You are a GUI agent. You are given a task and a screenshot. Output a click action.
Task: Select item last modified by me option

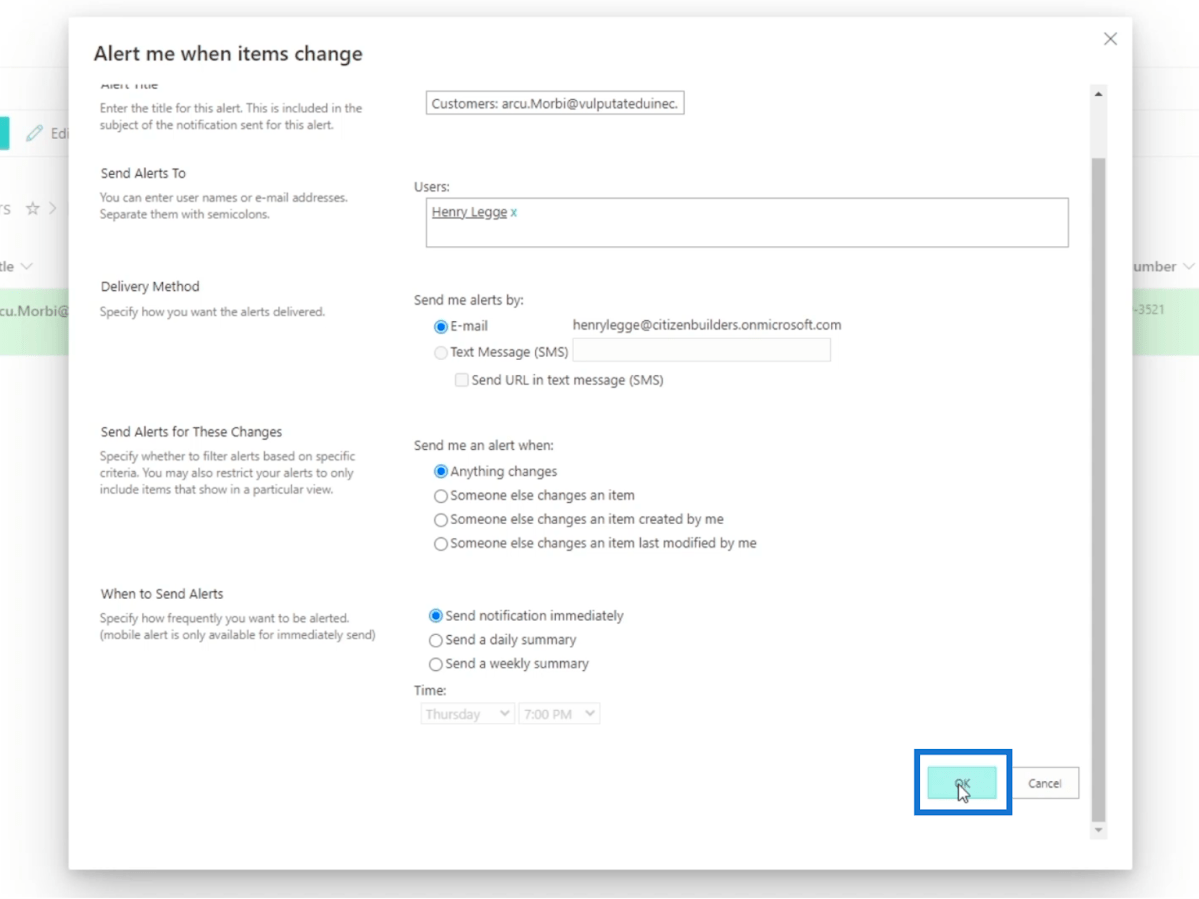pos(440,544)
